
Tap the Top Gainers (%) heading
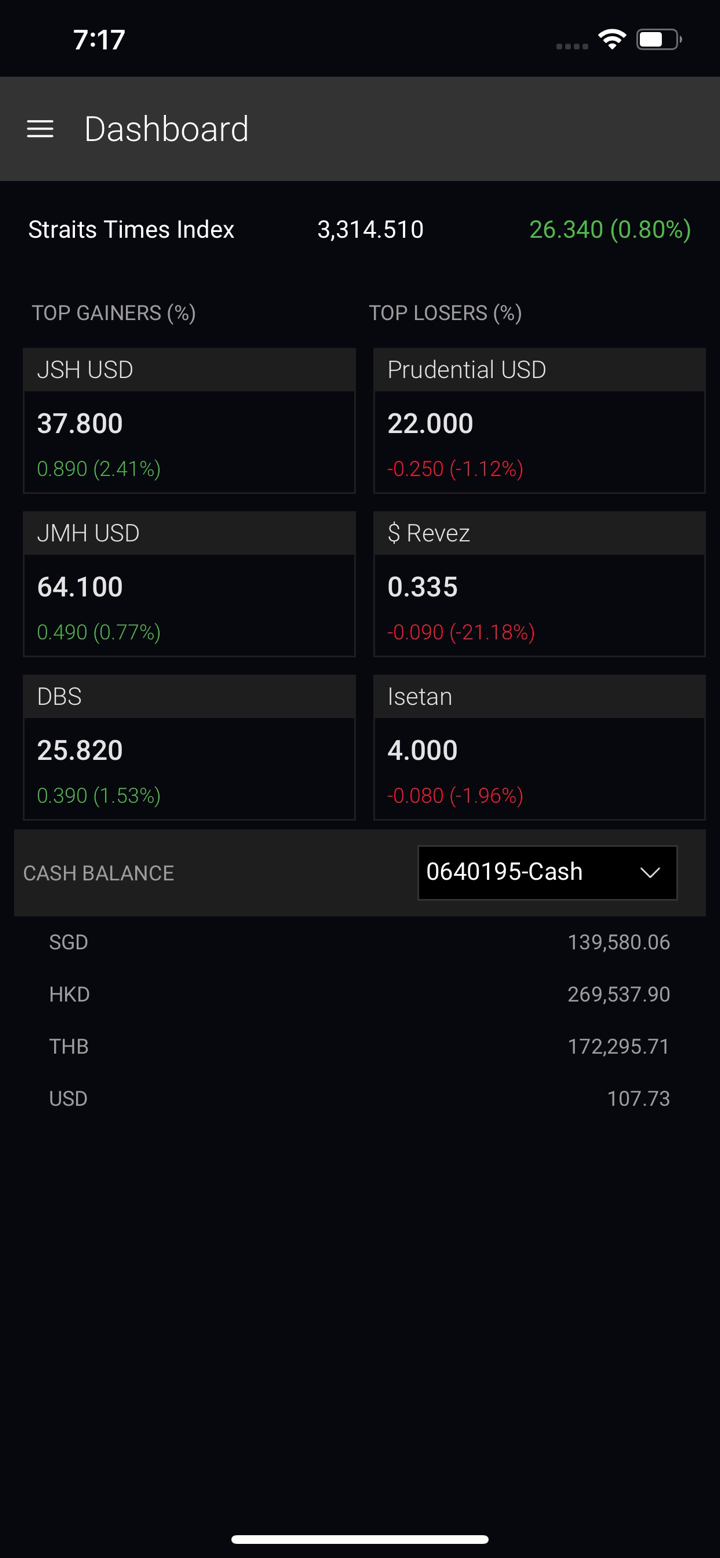[114, 313]
